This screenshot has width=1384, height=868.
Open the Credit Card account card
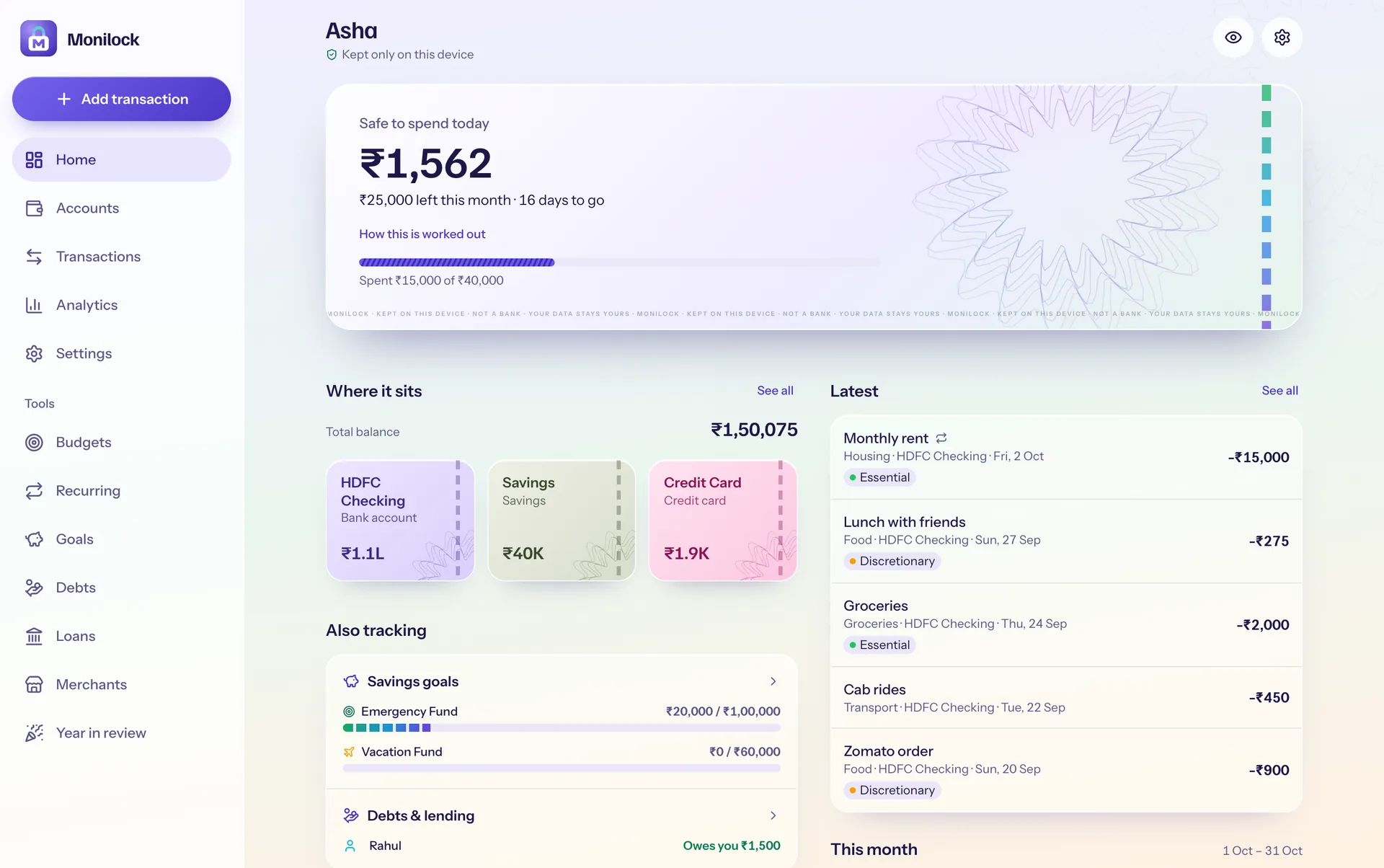pos(723,521)
